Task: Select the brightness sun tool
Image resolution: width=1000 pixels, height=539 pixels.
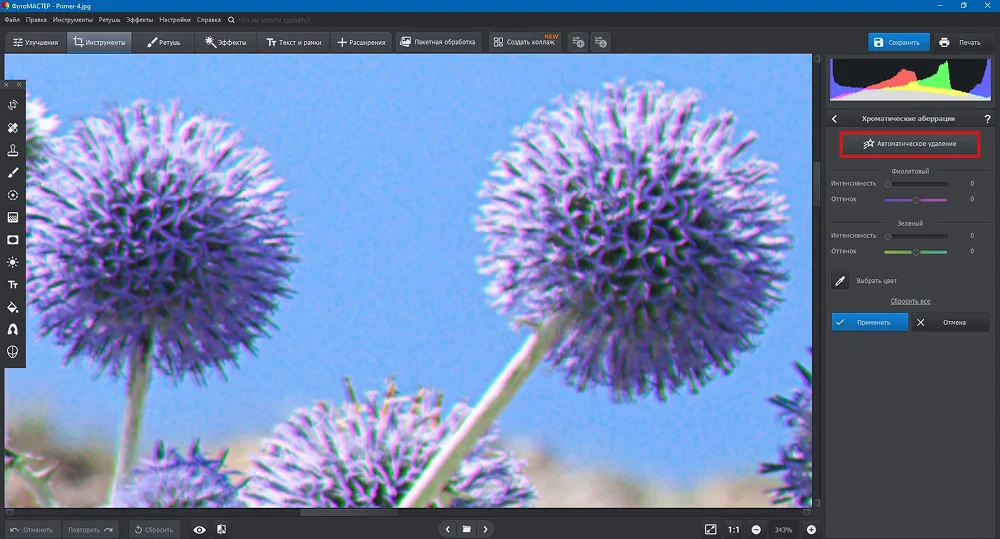Action: 13,262
